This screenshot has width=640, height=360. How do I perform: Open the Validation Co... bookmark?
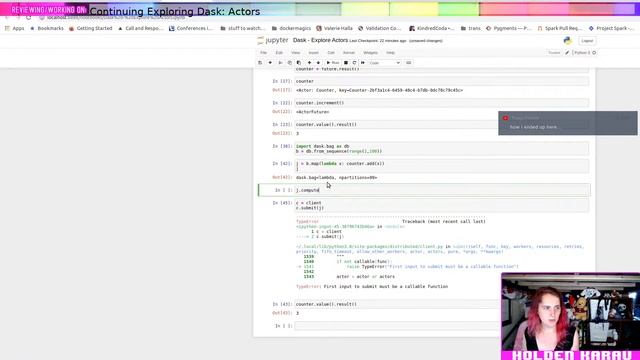[x=380, y=28]
